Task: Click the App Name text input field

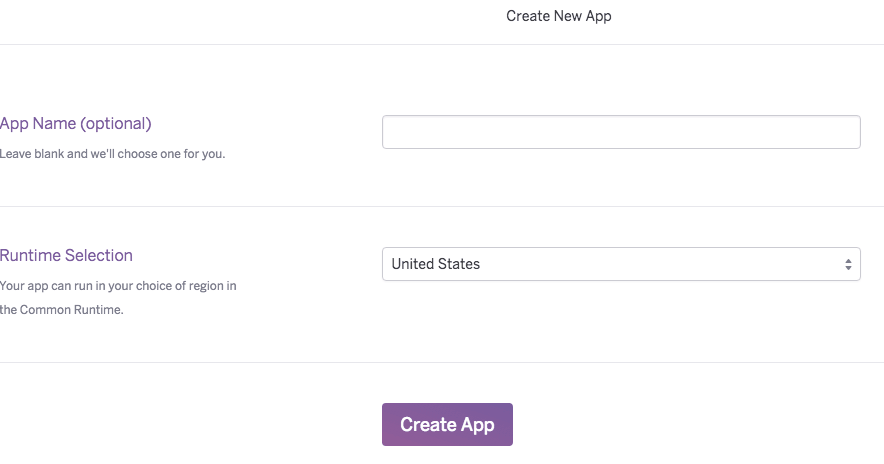Action: 620,132
